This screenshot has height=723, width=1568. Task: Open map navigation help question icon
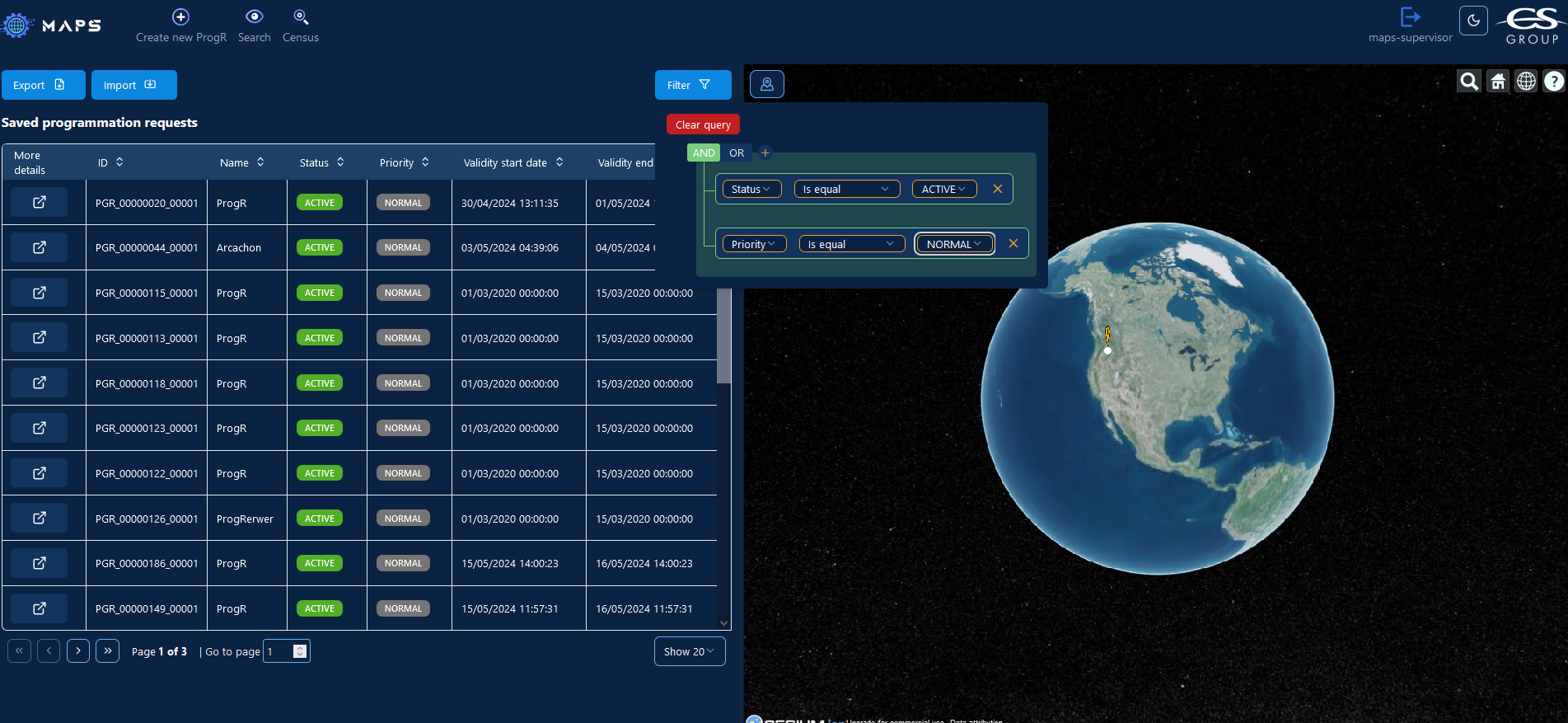point(1553,82)
